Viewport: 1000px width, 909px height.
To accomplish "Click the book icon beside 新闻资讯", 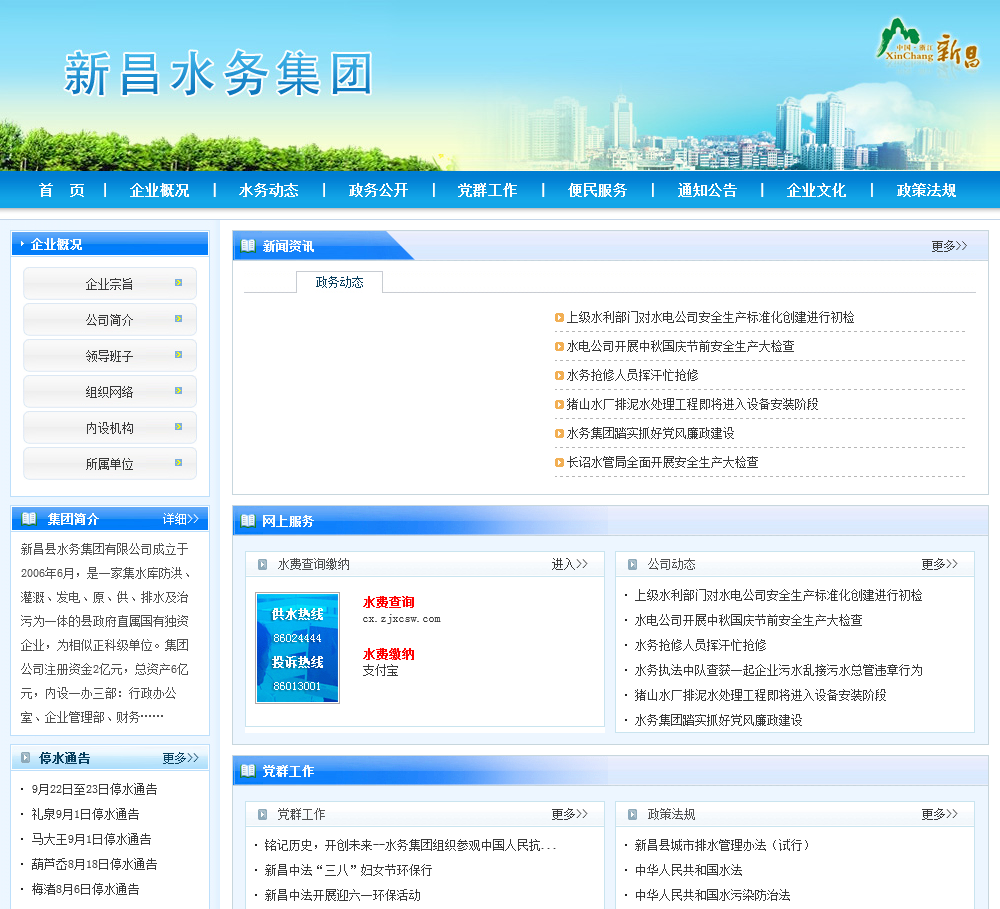I will pyautogui.click(x=248, y=246).
